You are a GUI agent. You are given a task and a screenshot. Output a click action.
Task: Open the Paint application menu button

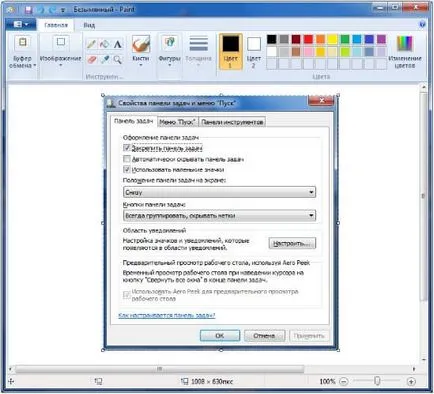coord(21,24)
